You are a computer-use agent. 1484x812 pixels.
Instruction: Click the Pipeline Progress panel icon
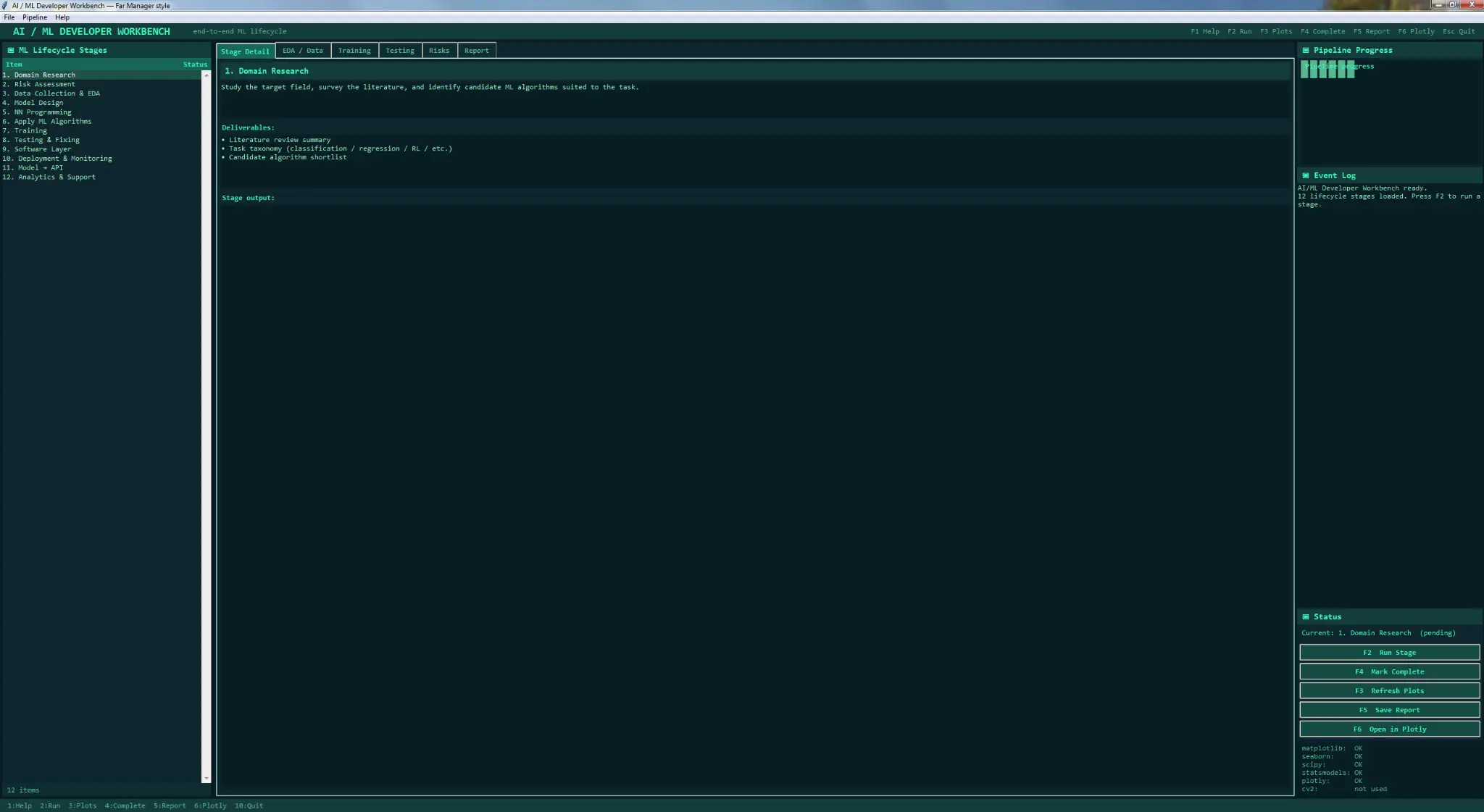tap(1306, 50)
